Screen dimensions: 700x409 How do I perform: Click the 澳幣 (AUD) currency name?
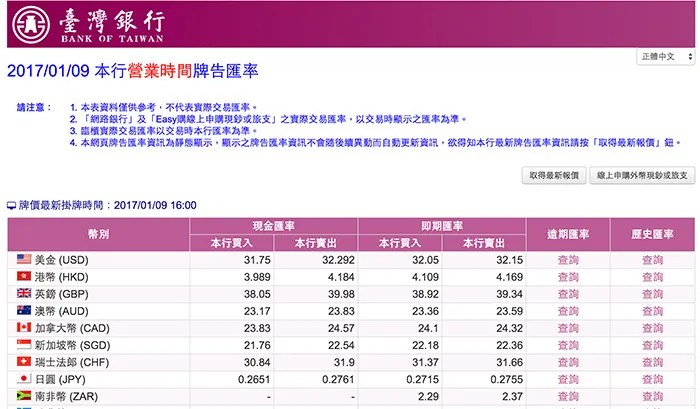(x=62, y=311)
